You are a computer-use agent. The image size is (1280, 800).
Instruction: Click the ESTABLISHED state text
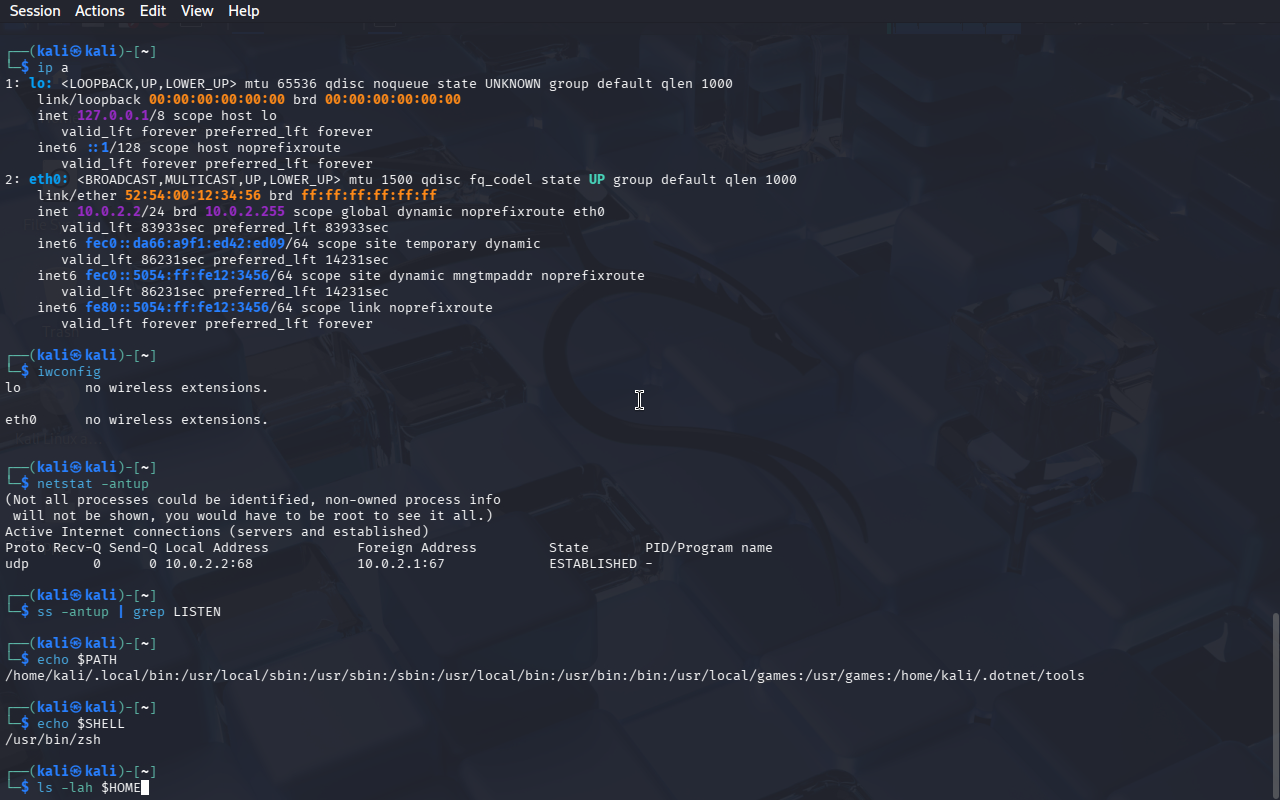[593, 564]
